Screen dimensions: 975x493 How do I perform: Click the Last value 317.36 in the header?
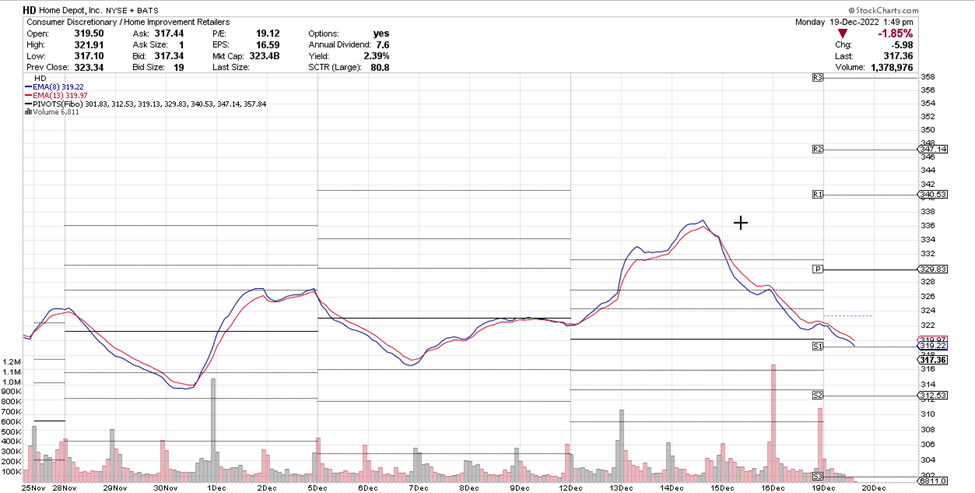tap(899, 56)
